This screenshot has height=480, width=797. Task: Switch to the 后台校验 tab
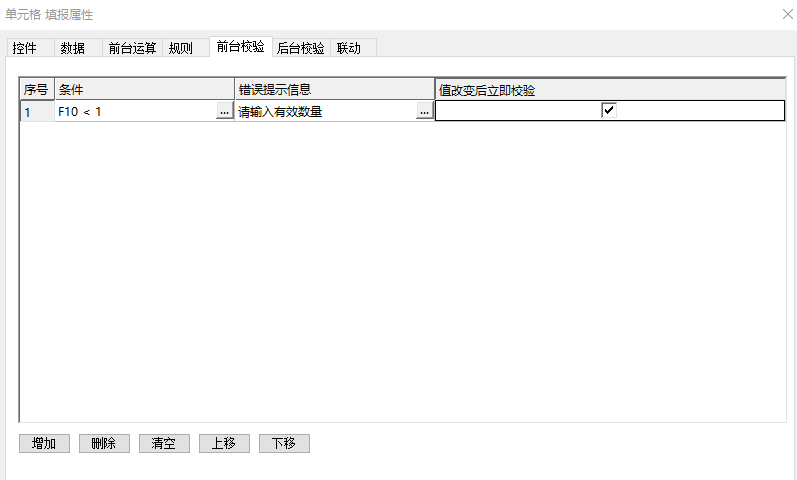pos(300,48)
